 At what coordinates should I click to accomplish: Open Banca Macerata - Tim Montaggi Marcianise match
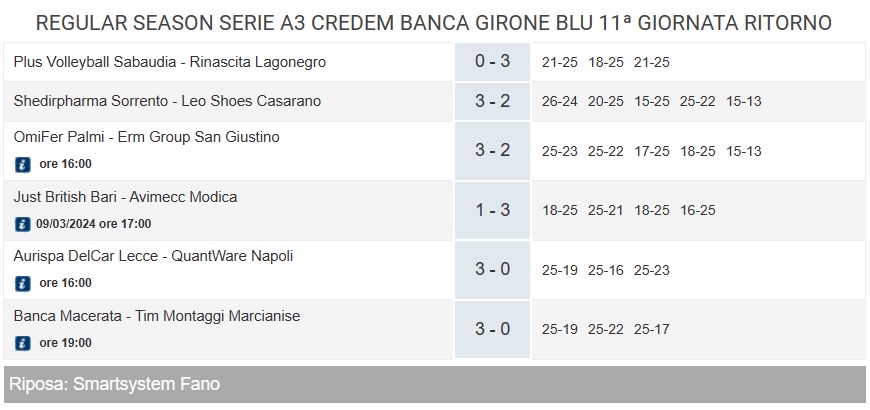157,316
